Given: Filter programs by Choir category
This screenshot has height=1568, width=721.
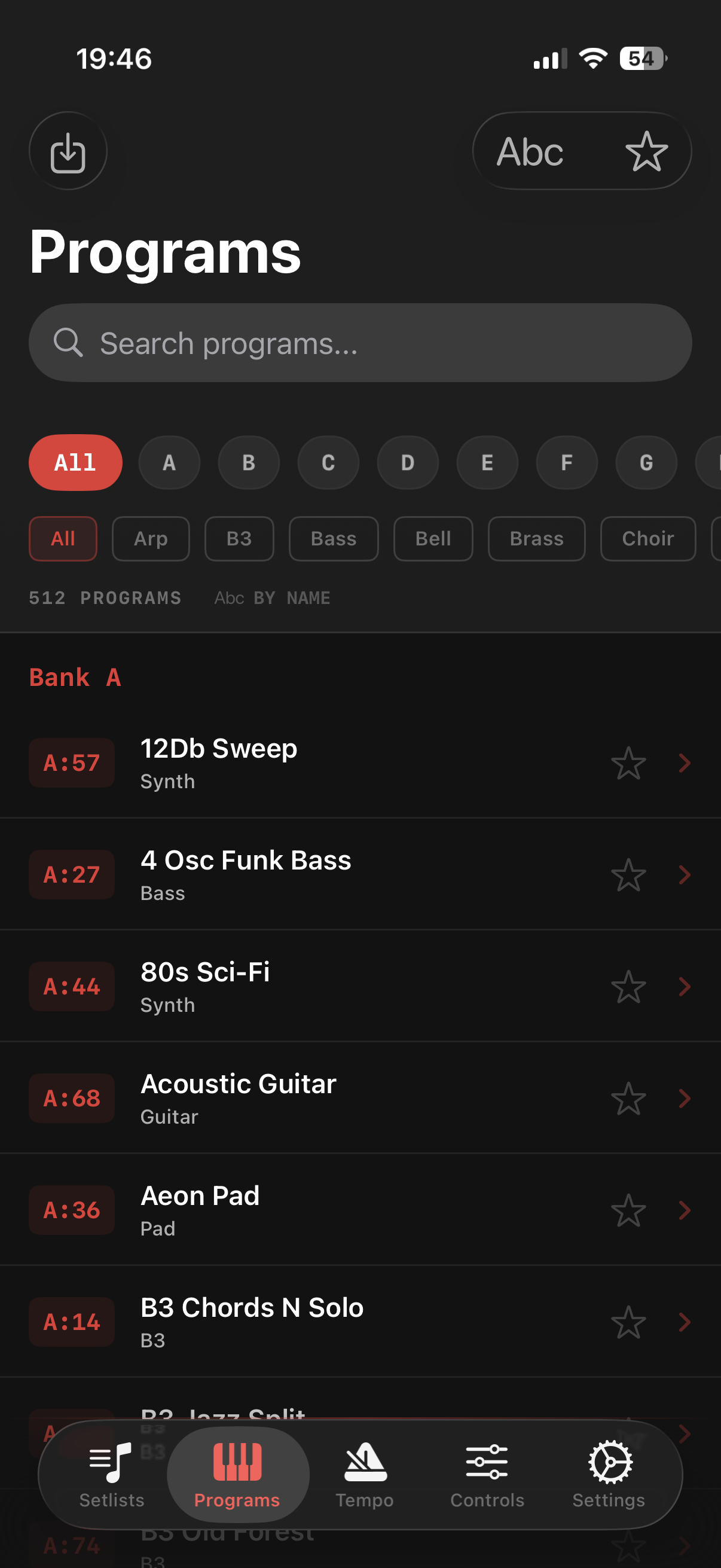Looking at the screenshot, I should (x=647, y=539).
